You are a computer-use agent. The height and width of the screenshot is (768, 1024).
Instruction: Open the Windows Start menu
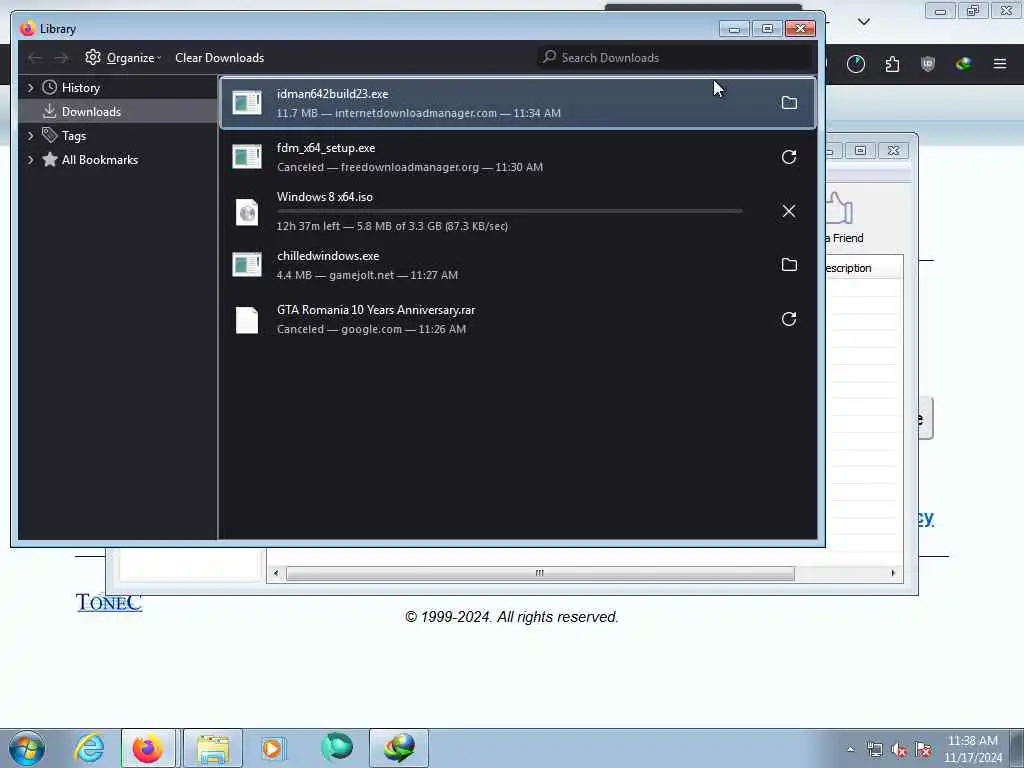tap(27, 748)
